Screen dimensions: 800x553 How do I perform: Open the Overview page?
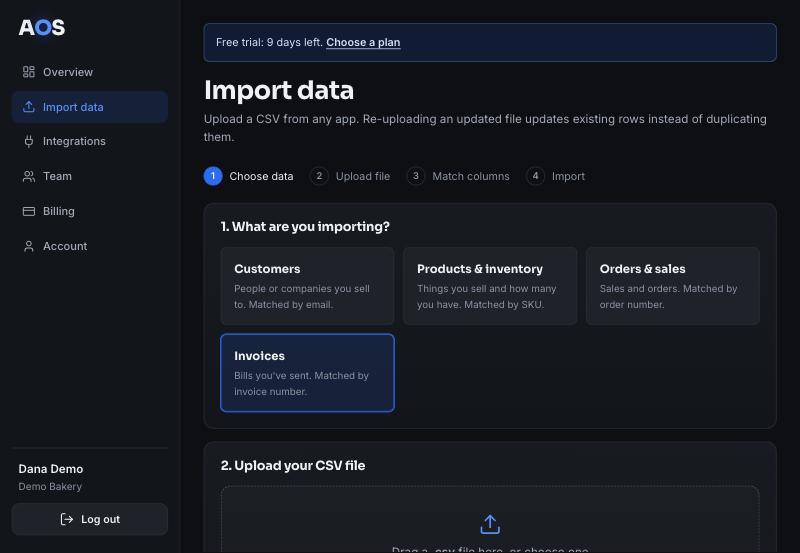coord(90,72)
